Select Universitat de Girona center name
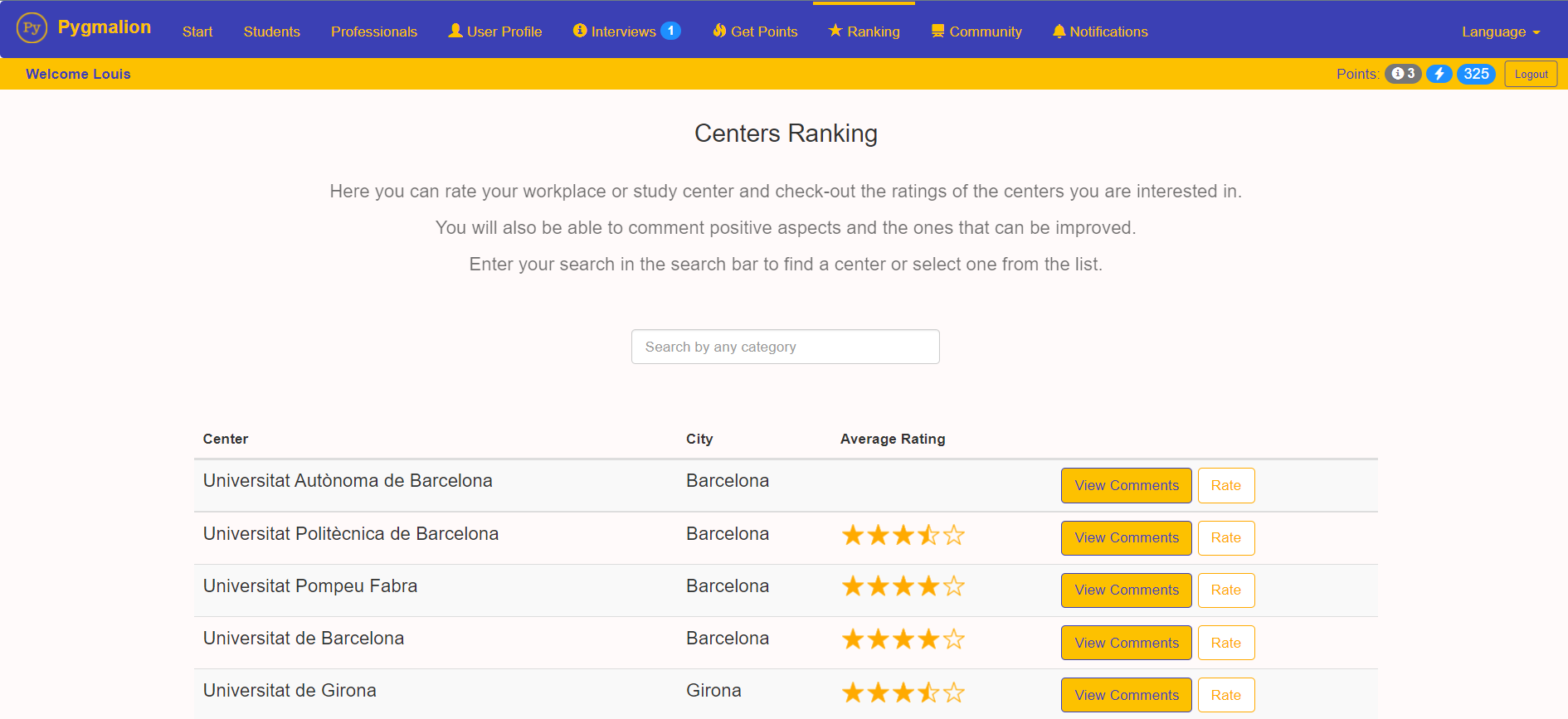1568x719 pixels. tap(290, 691)
